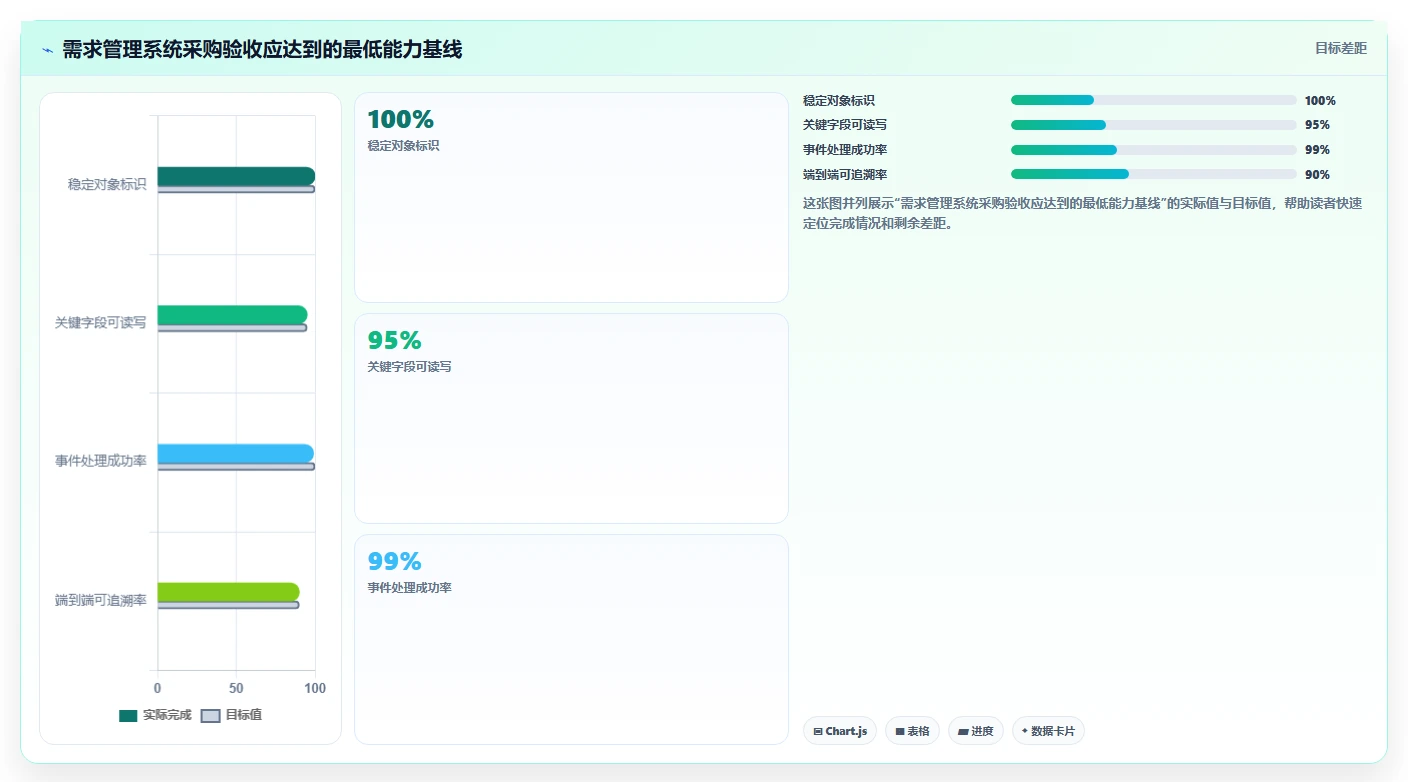Click the 进度 tag chip
The image size is (1408, 782).
(975, 731)
